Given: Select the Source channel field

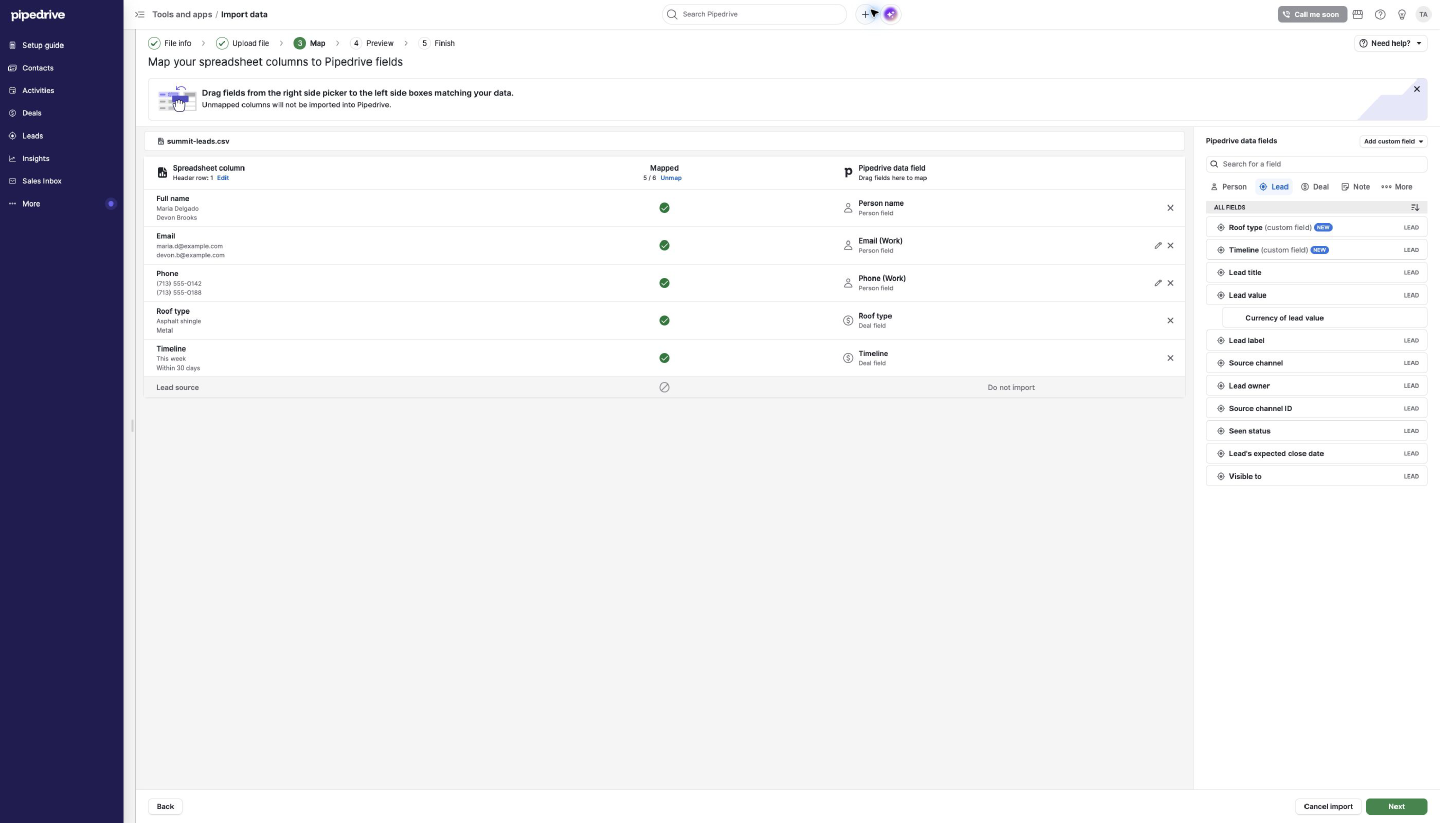Looking at the screenshot, I should click(x=1316, y=363).
